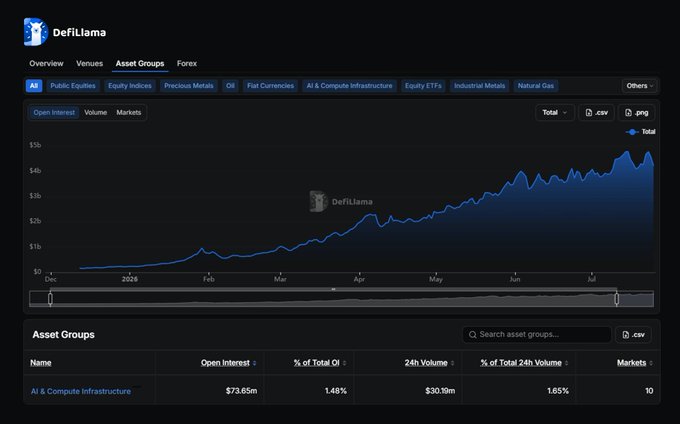The image size is (680, 424).
Task: Show the Markets chart
Action: click(x=128, y=113)
